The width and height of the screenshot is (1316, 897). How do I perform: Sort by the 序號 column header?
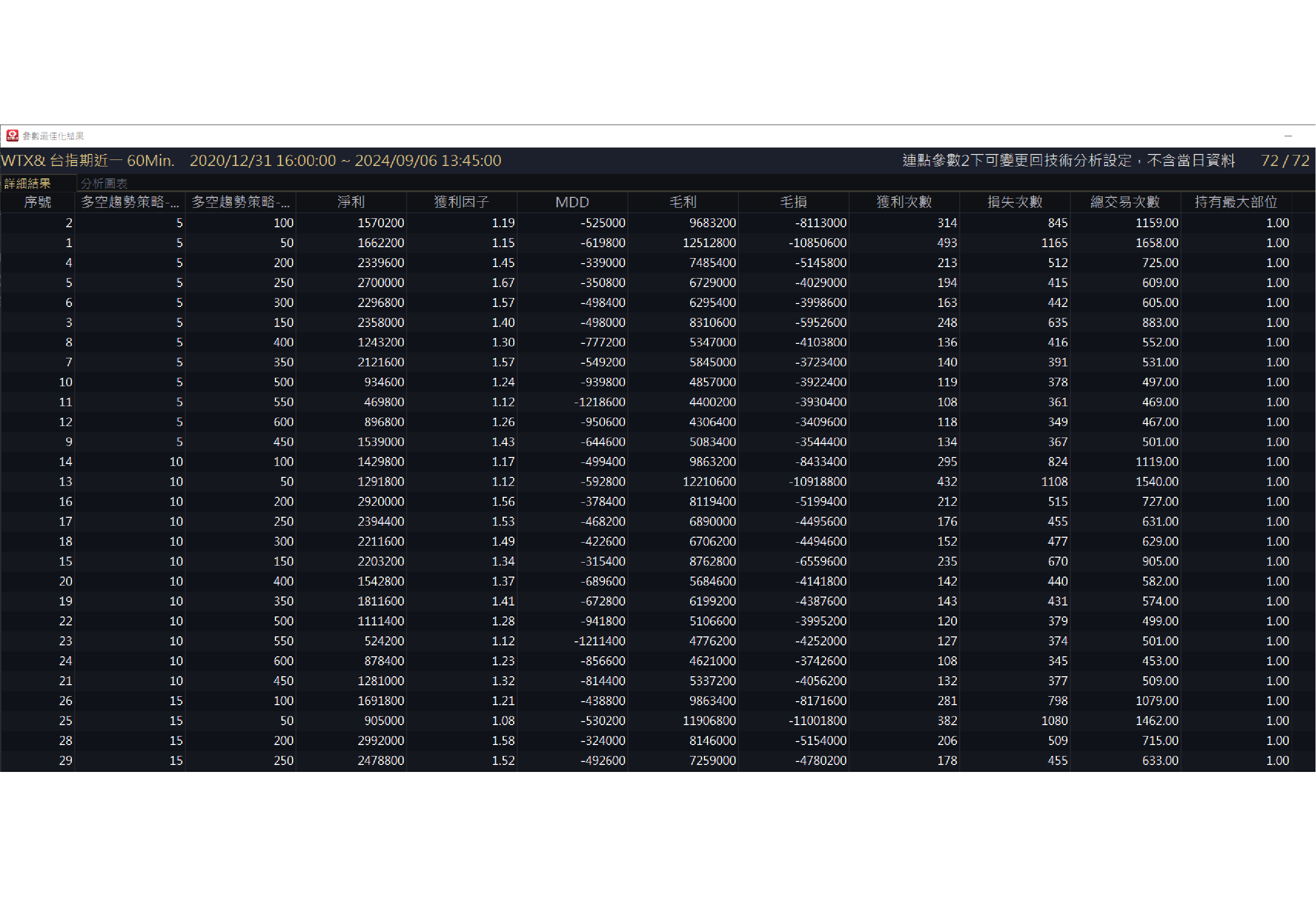(x=38, y=202)
